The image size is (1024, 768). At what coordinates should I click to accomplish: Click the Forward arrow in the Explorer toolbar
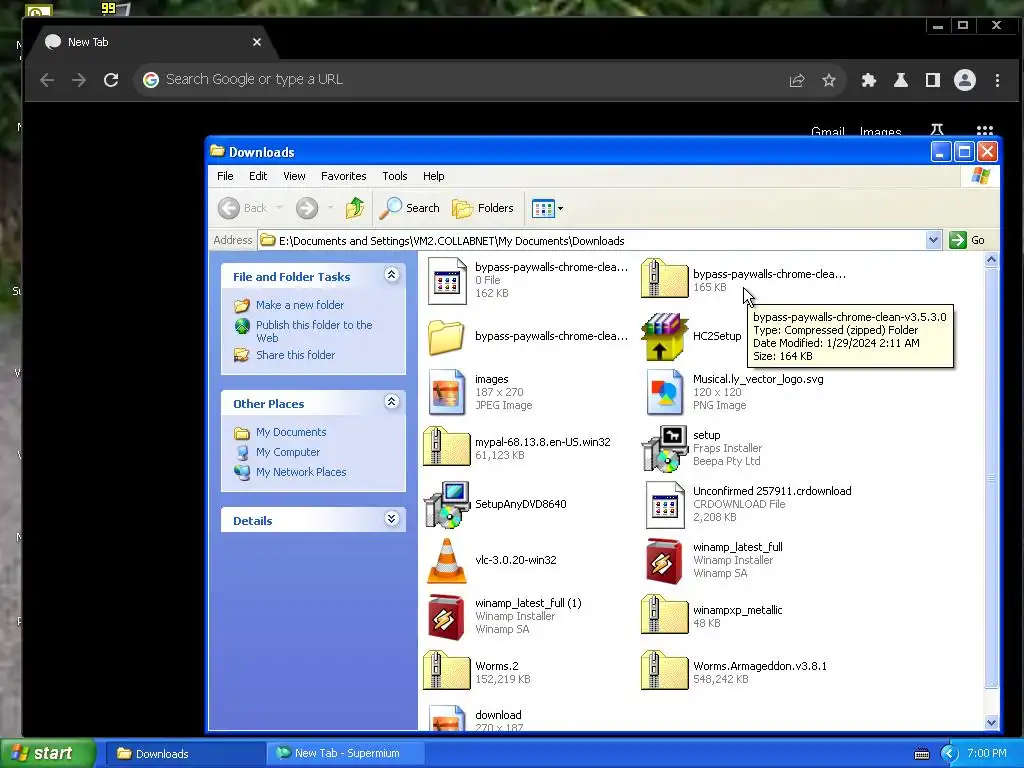point(307,208)
